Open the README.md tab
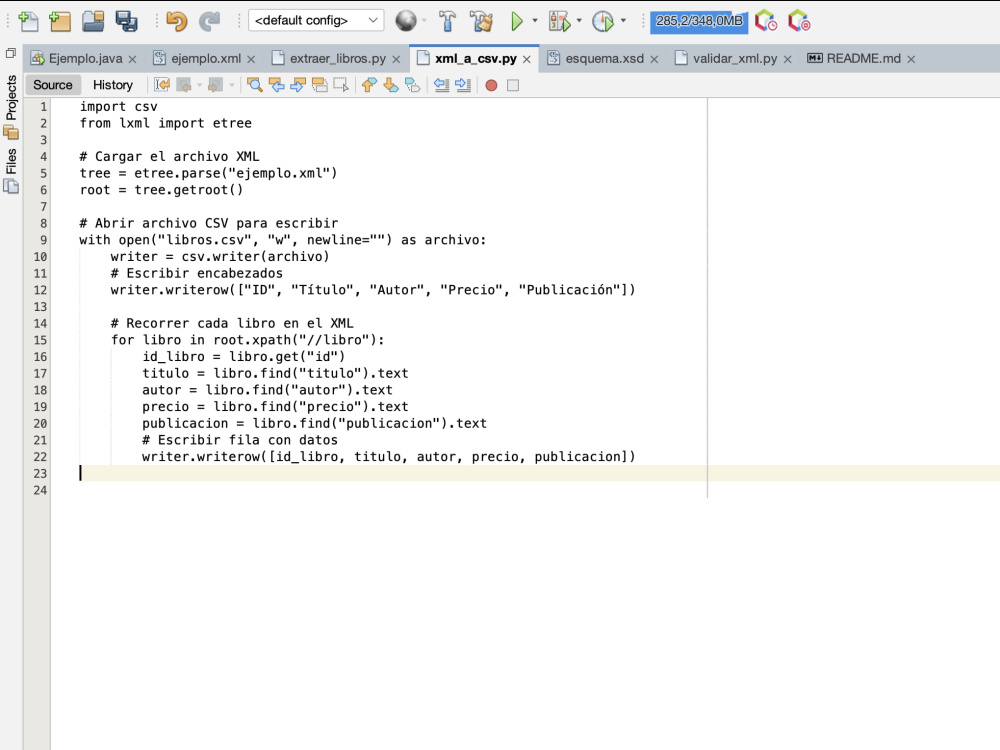1000x750 pixels. click(864, 59)
